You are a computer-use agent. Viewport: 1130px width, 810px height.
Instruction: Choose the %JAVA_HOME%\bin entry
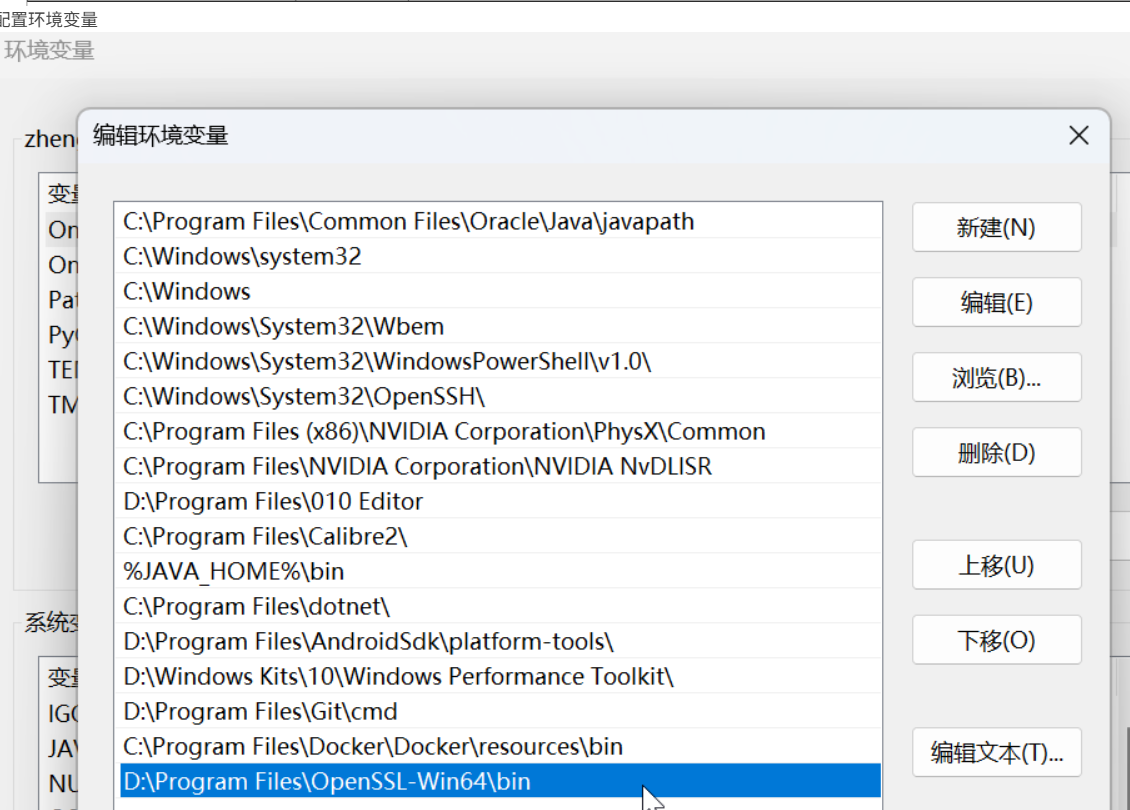pos(234,571)
